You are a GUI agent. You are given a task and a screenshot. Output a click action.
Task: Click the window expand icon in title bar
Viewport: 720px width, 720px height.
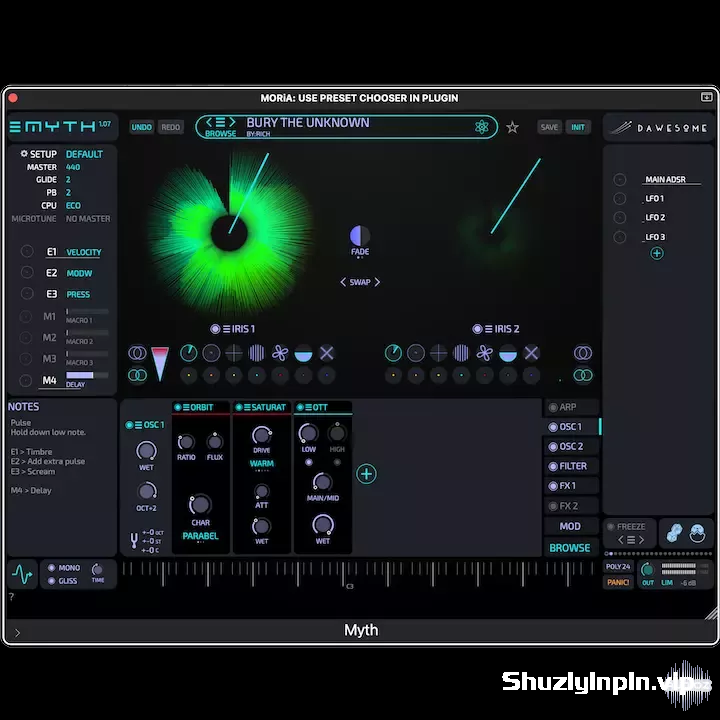point(706,97)
